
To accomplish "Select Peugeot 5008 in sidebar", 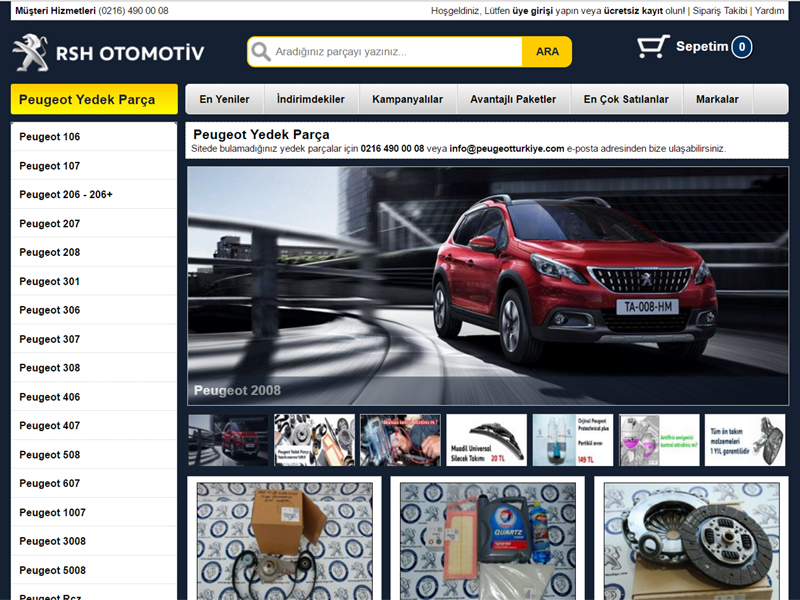I will pyautogui.click(x=94, y=570).
